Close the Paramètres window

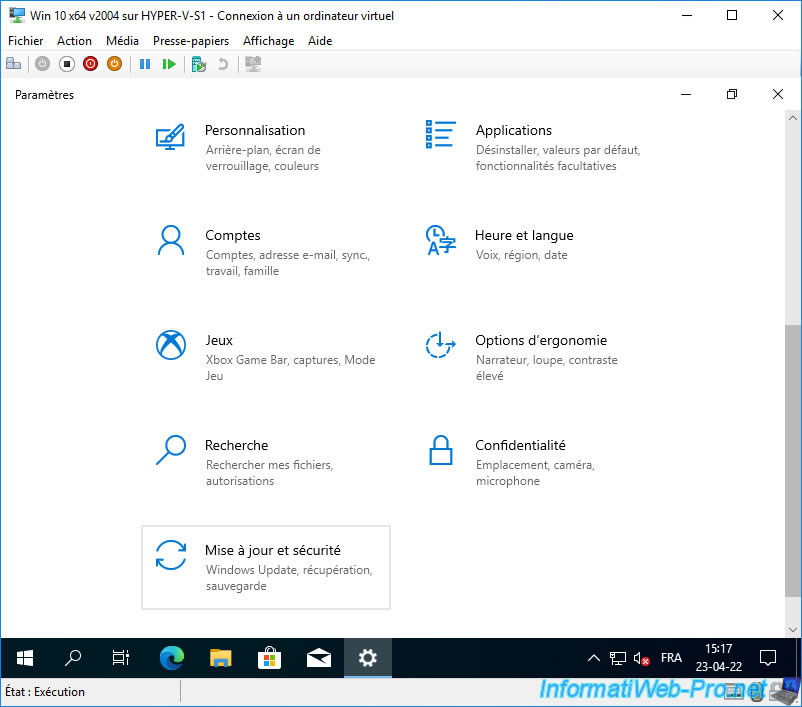tap(778, 95)
